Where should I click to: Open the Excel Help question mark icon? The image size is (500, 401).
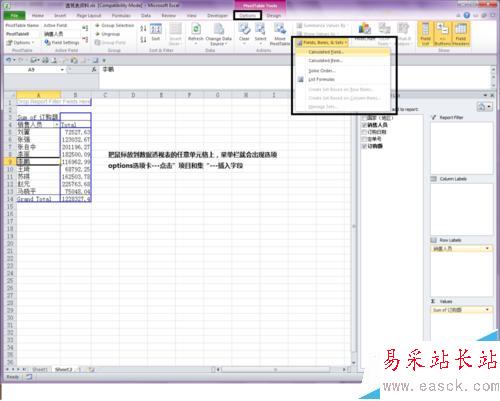pos(467,15)
